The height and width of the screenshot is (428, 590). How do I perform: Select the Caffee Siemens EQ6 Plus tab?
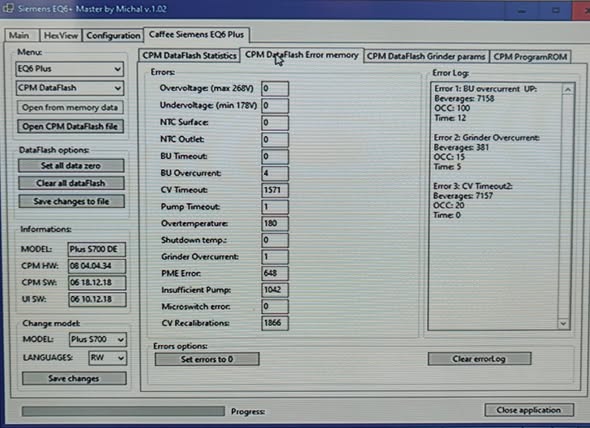(196, 35)
